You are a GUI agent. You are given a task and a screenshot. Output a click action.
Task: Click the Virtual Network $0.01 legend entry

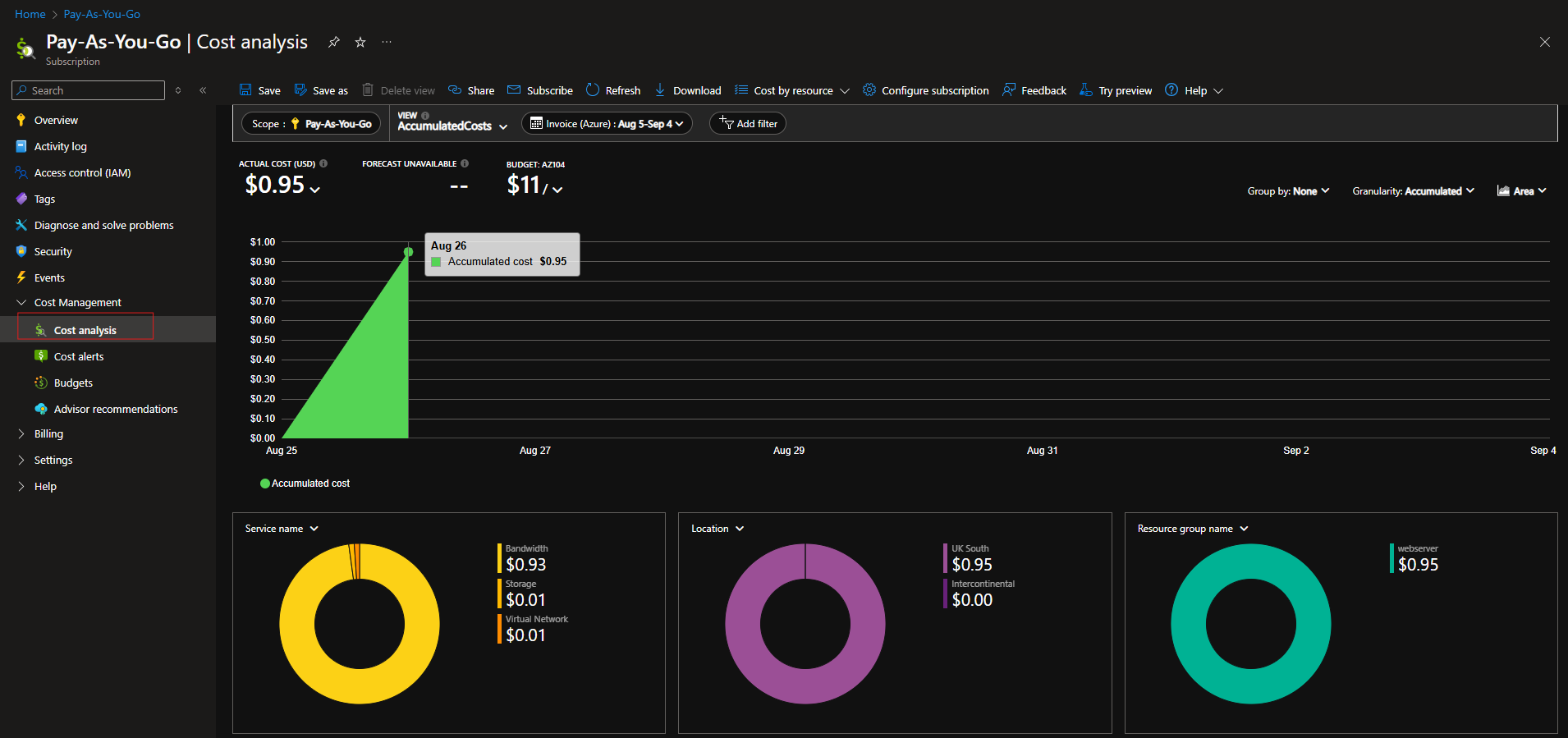533,629
